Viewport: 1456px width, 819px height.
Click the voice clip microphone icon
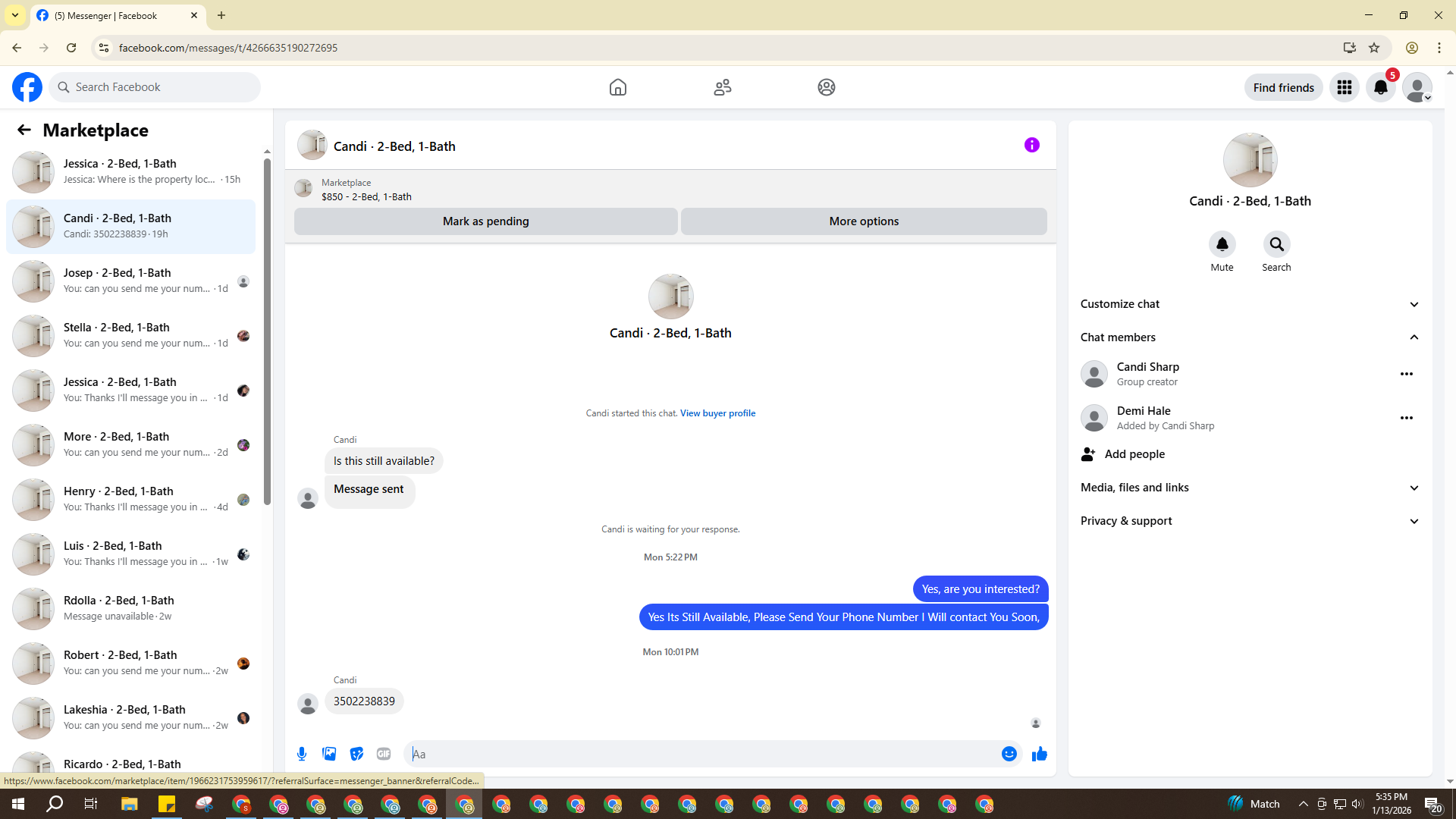[302, 754]
